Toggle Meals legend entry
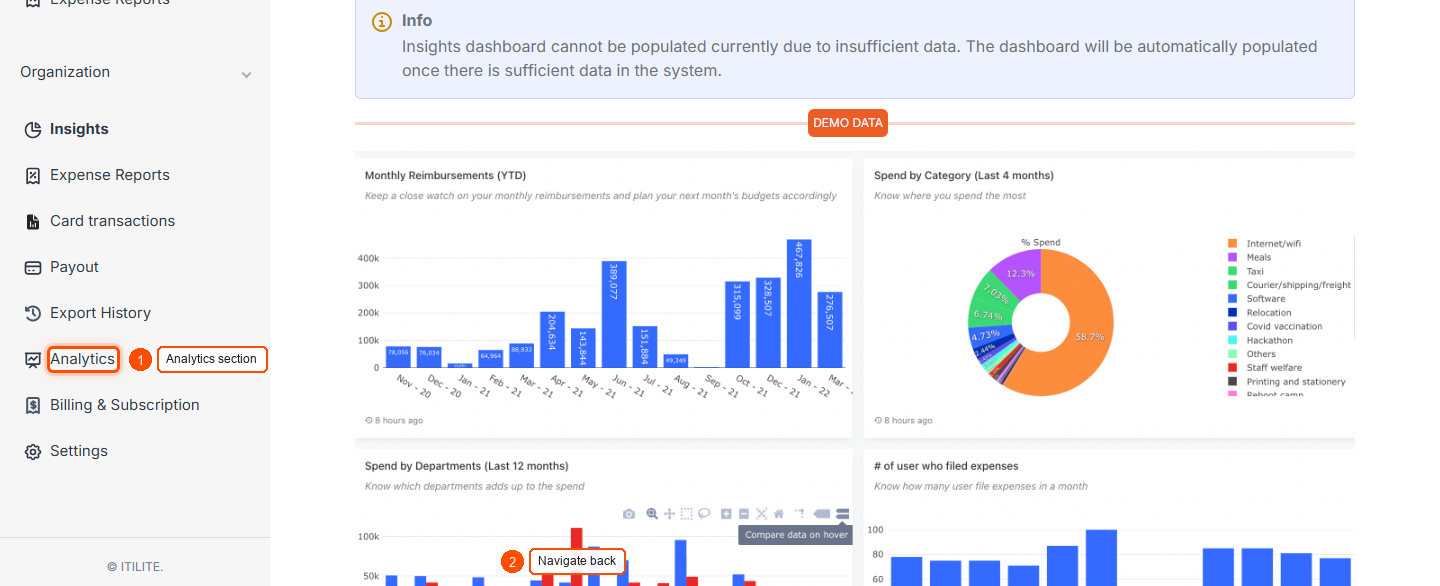 [x=1249, y=257]
